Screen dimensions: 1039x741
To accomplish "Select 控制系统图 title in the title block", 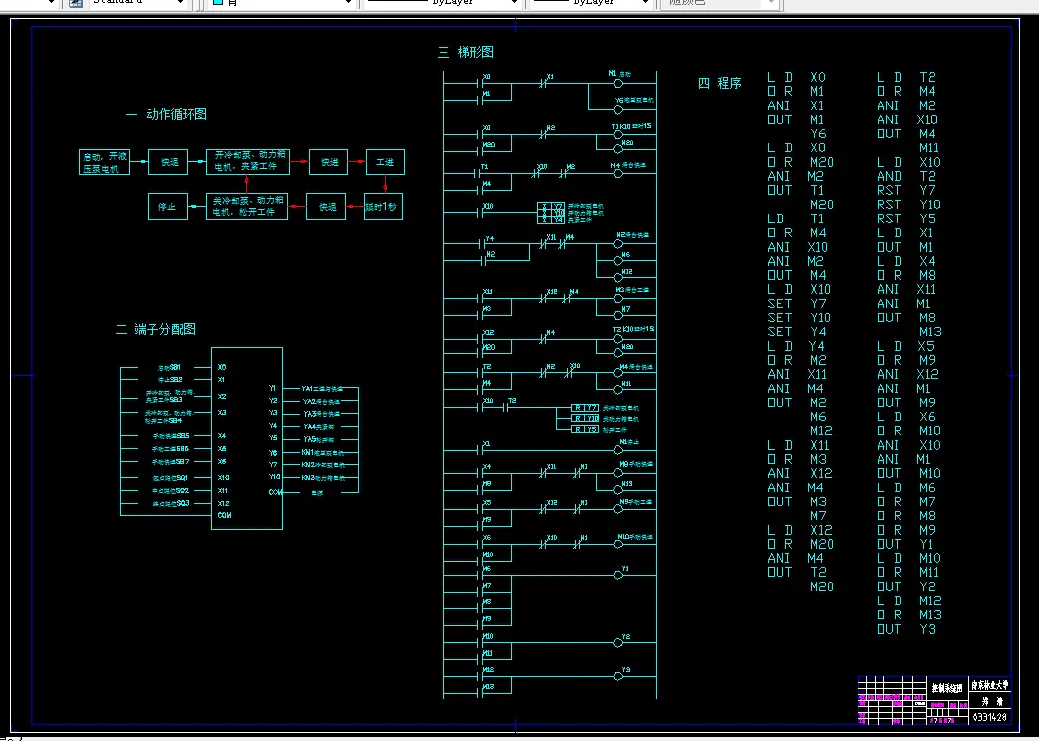I will tap(947, 689).
